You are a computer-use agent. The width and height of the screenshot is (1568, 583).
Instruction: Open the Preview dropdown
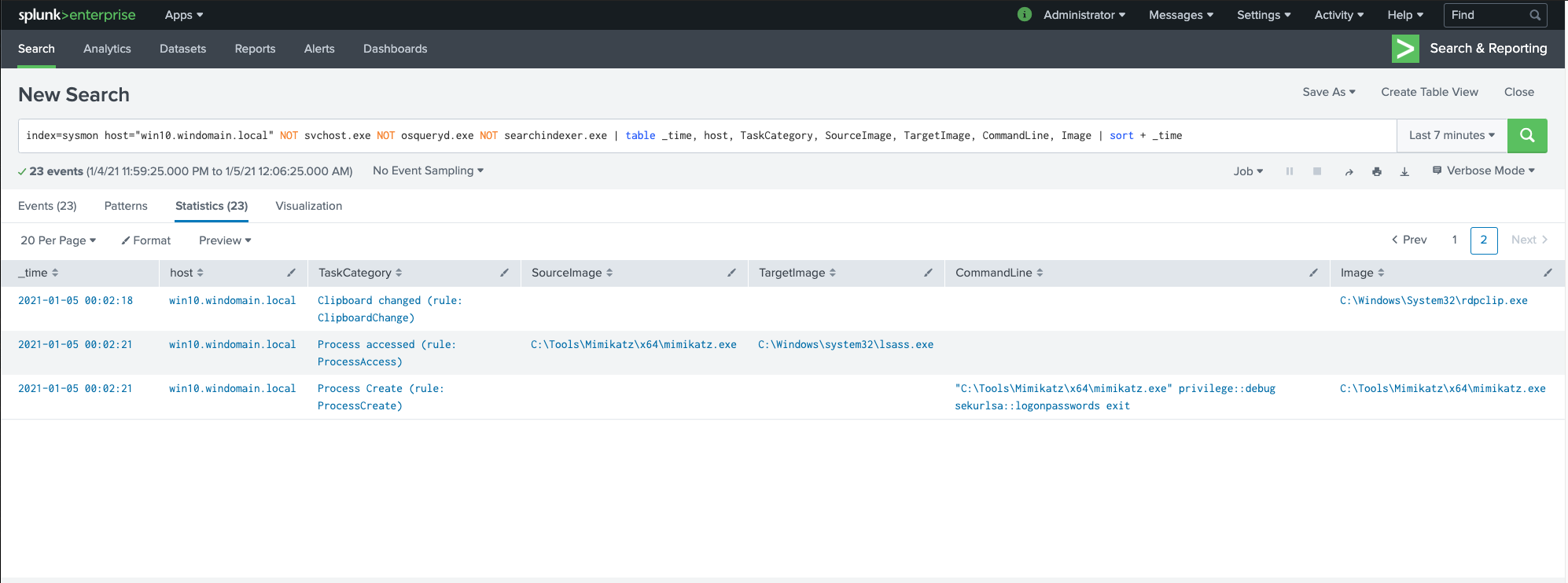[225, 240]
